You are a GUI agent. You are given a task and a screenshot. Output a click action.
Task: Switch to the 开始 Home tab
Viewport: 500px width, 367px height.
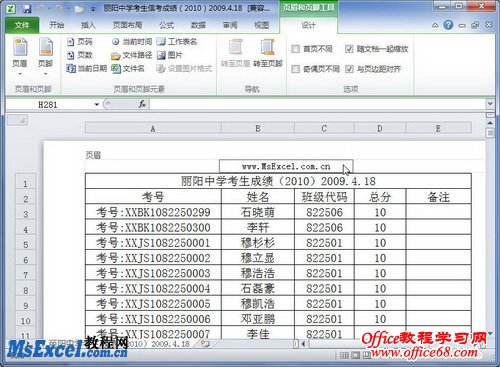(56, 25)
